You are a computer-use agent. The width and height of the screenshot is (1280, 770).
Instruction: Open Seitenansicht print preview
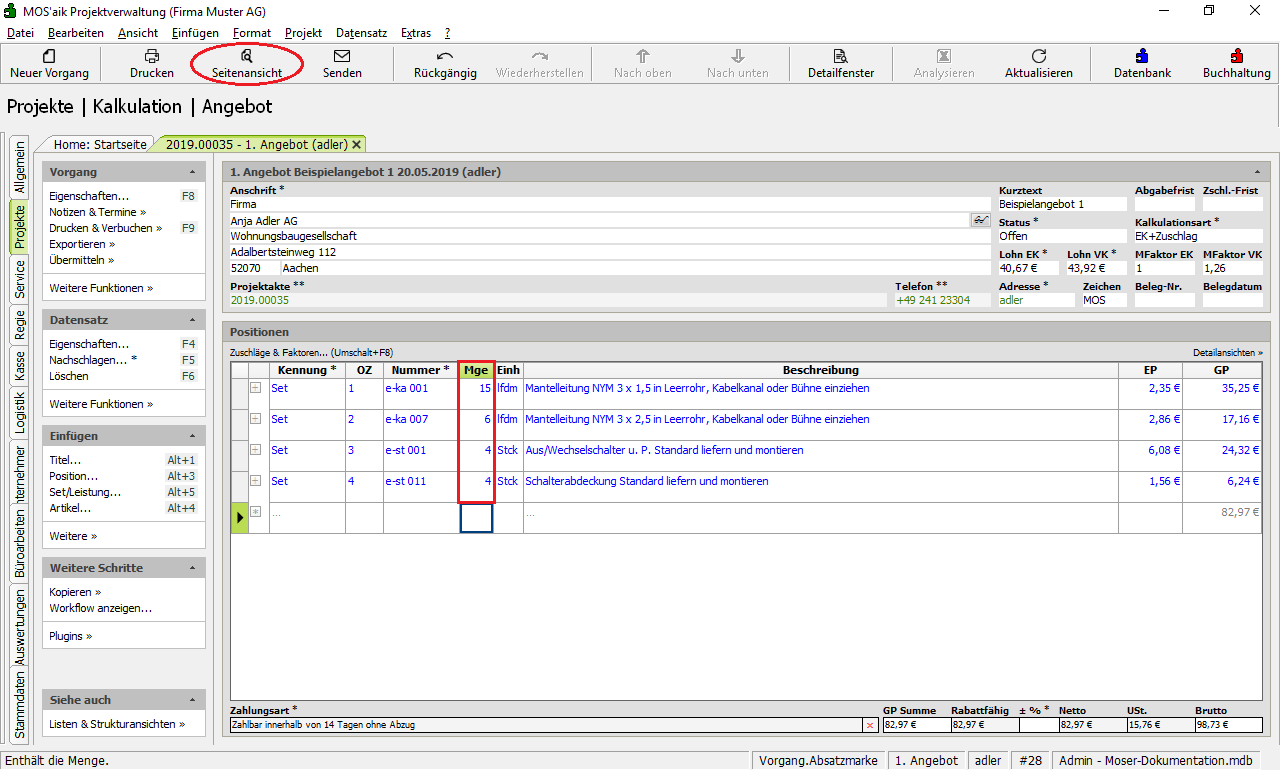point(246,57)
